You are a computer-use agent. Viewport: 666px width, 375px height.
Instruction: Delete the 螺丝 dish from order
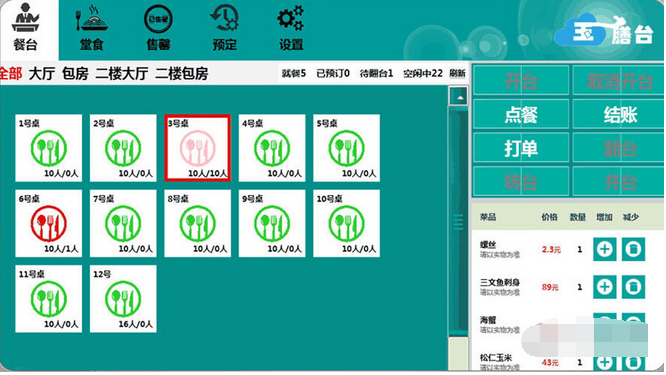[633, 249]
